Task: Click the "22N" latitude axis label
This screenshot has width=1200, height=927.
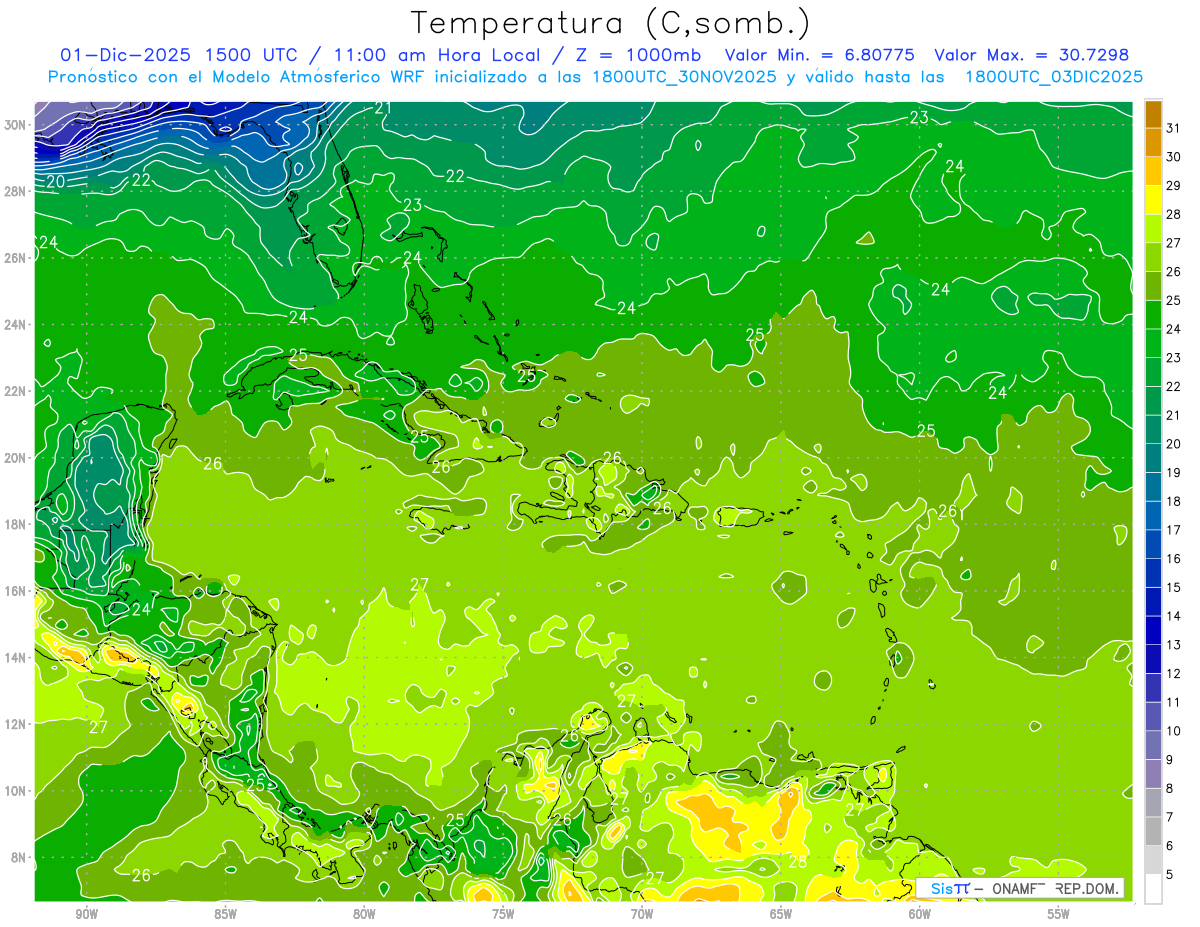Action: [x=15, y=391]
